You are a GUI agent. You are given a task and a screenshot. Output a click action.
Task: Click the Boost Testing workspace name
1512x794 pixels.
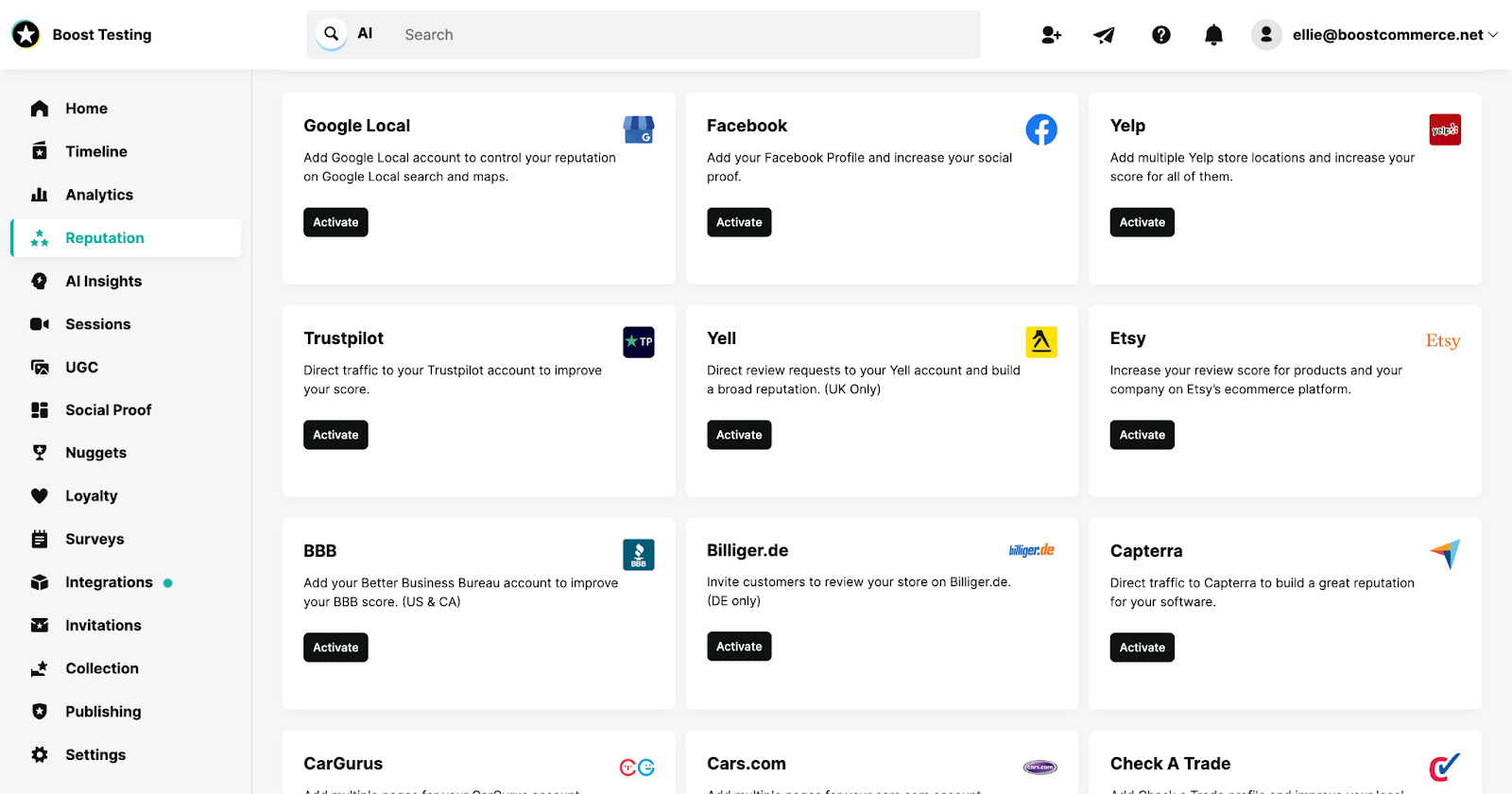tap(102, 35)
